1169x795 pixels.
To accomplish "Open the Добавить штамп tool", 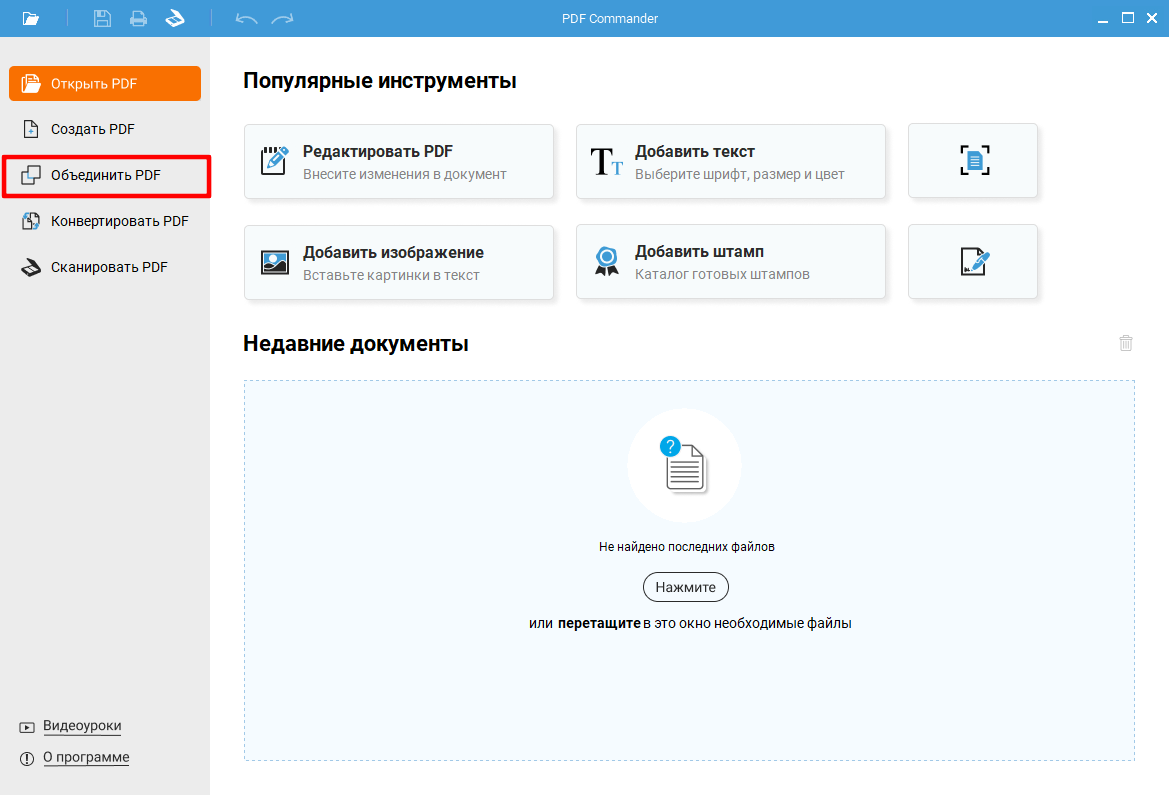I will click(731, 262).
